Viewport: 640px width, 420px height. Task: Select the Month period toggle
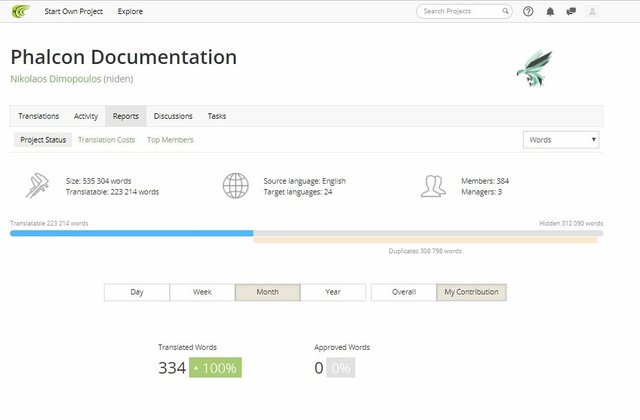coord(267,292)
